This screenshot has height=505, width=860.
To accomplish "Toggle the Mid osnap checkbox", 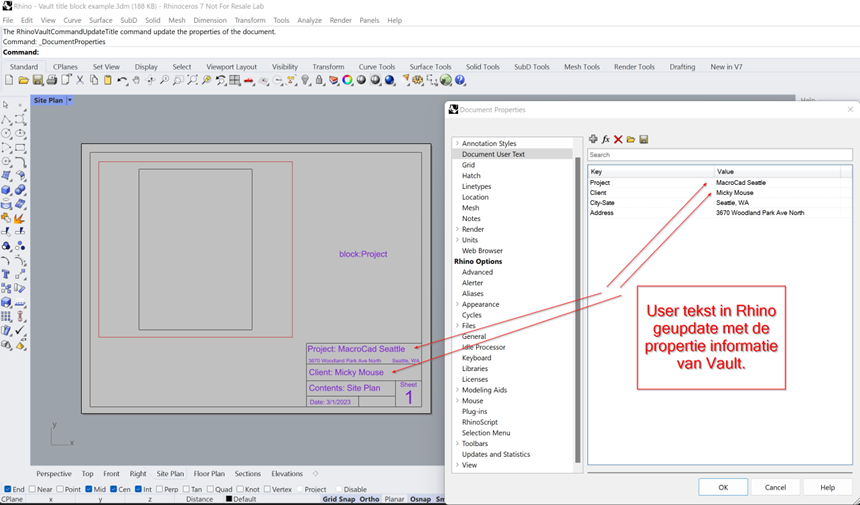I will (89, 489).
